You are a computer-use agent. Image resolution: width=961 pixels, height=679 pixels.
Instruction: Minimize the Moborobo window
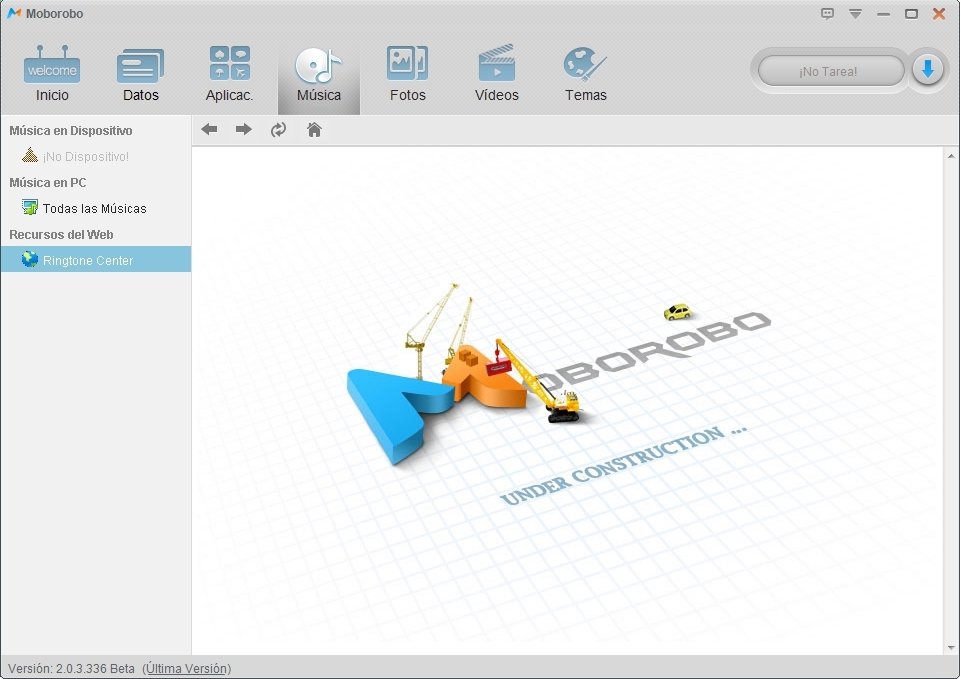pos(883,14)
